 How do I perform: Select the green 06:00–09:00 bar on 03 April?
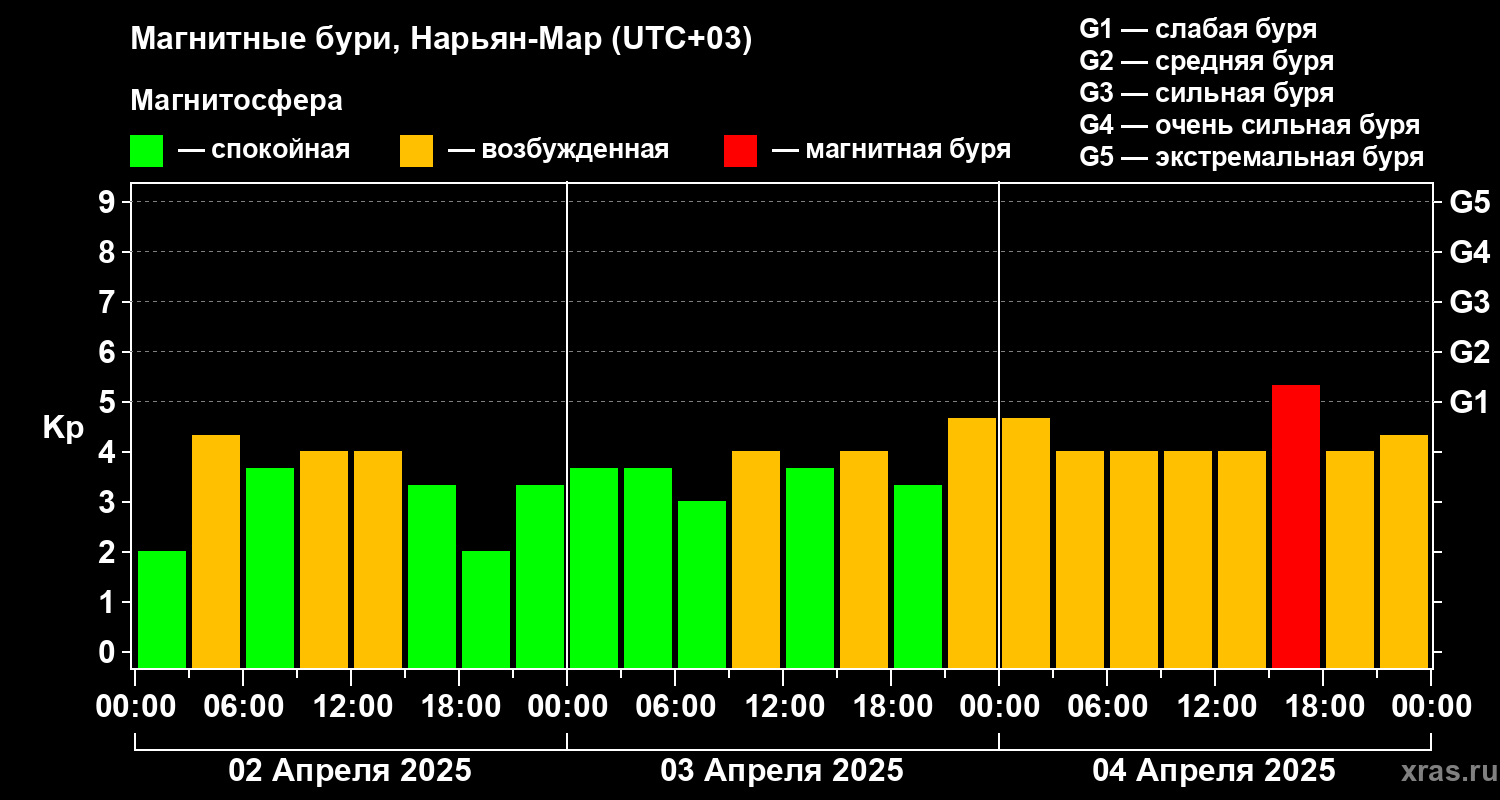pos(702,584)
